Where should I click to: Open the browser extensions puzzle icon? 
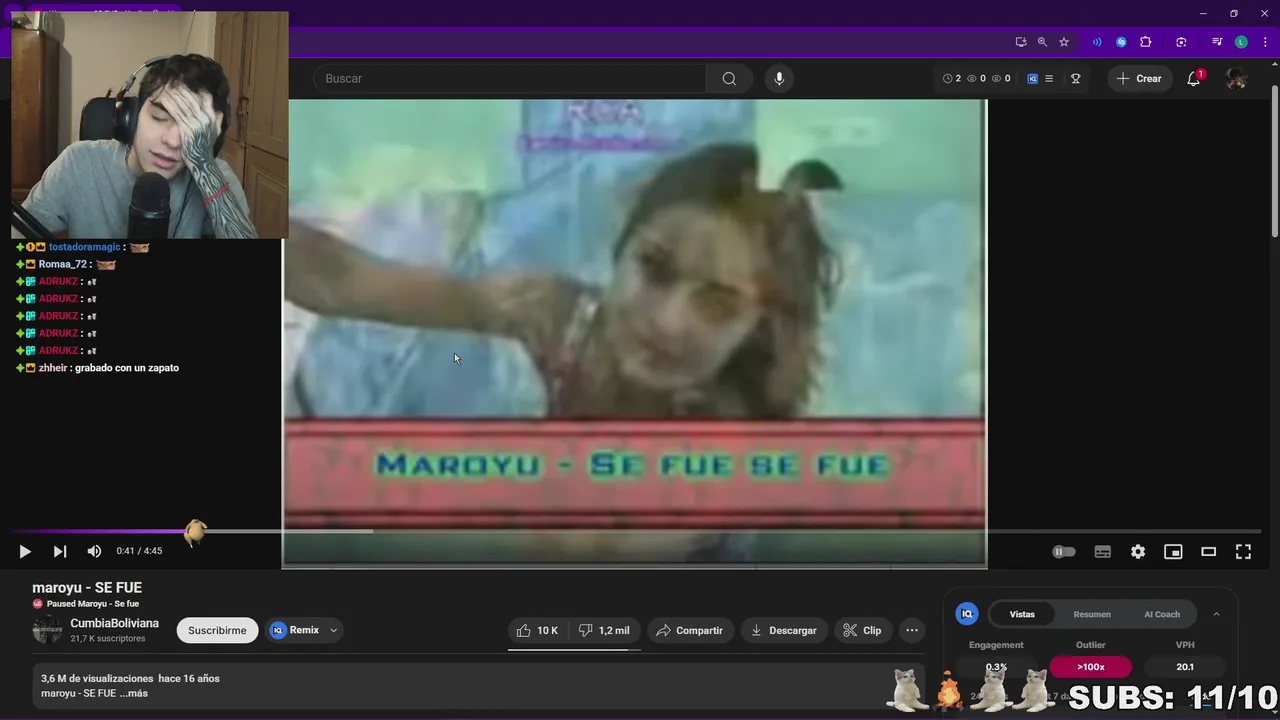click(1146, 42)
